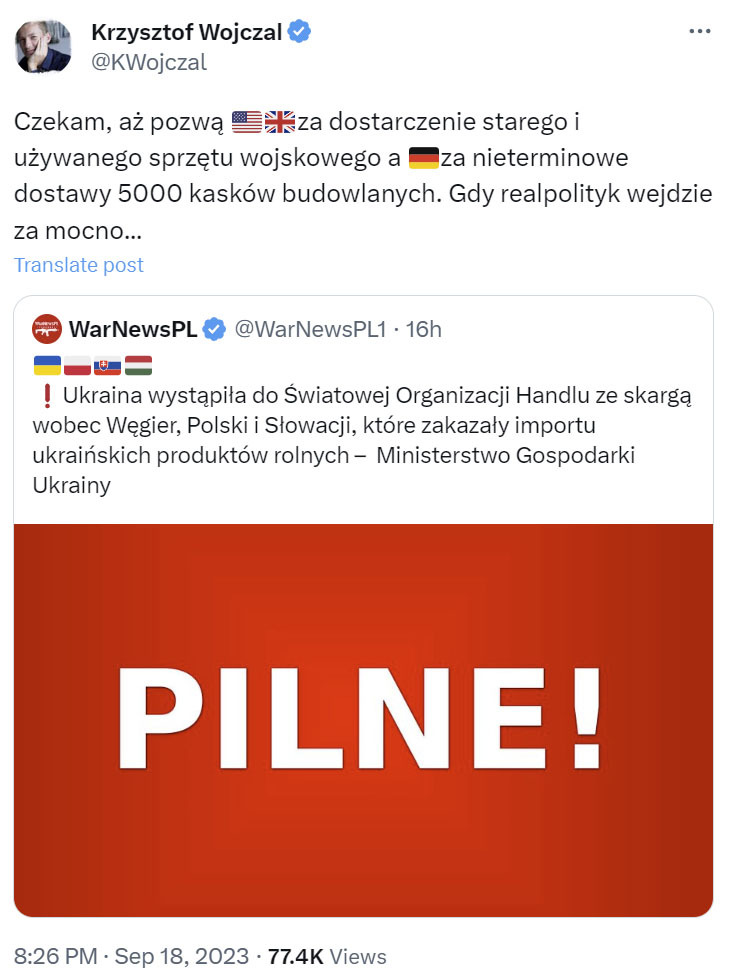
Task: View the 77.4K Views count
Action: point(326,955)
